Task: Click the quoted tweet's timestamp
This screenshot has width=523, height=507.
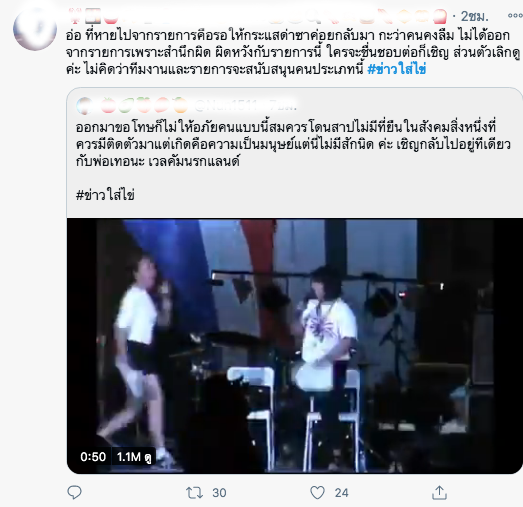Action: pos(282,106)
